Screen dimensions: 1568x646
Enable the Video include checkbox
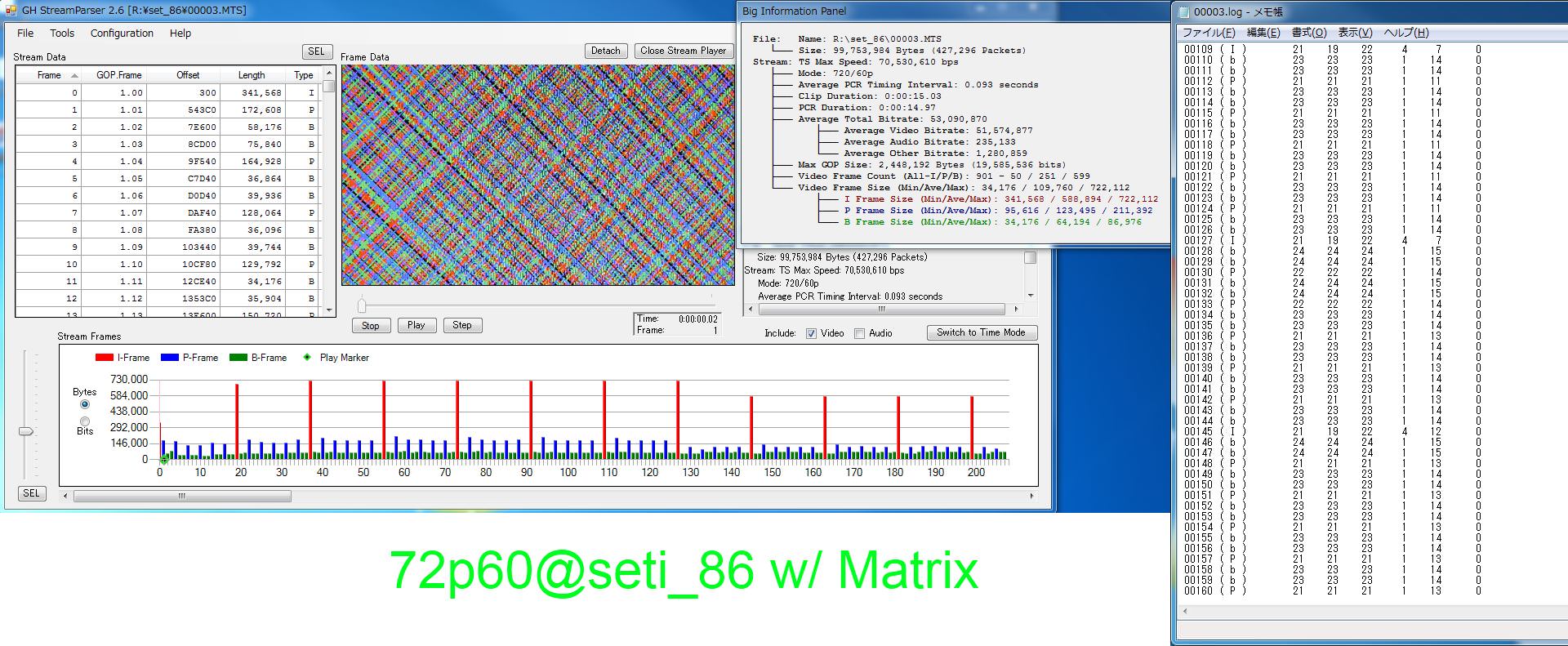tap(811, 333)
